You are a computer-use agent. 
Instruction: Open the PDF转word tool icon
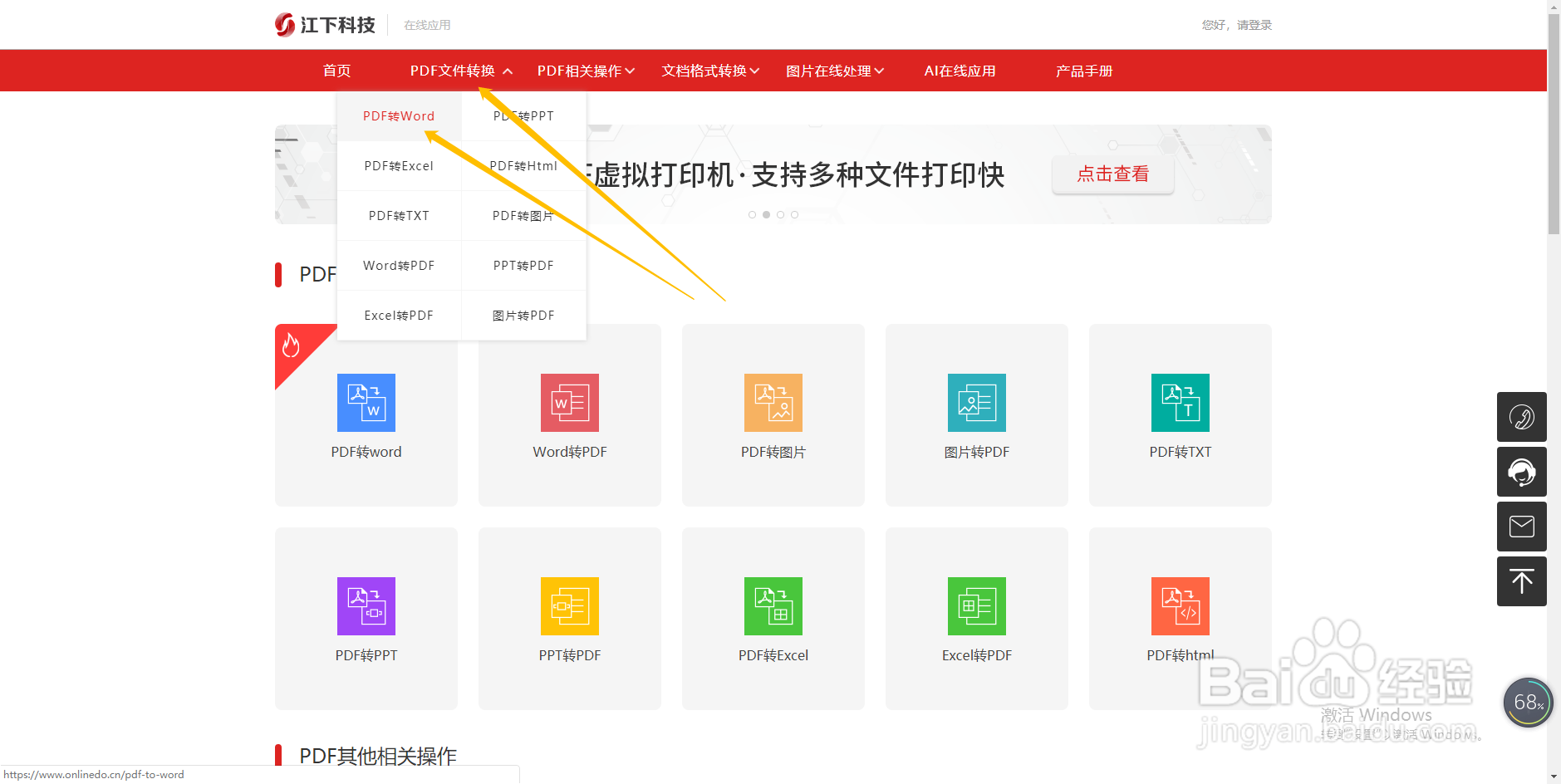click(366, 403)
